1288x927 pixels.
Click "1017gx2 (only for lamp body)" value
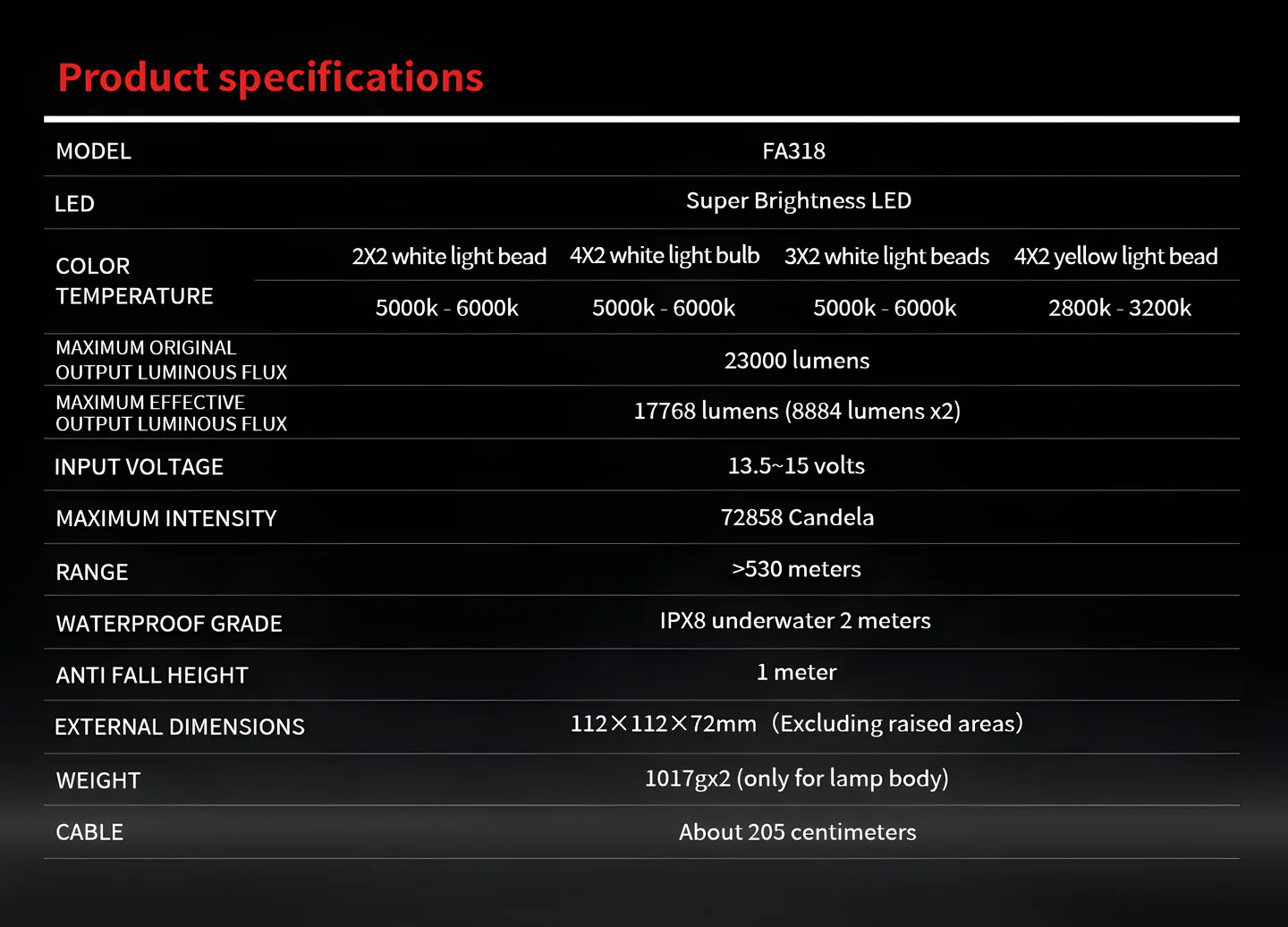(x=796, y=778)
